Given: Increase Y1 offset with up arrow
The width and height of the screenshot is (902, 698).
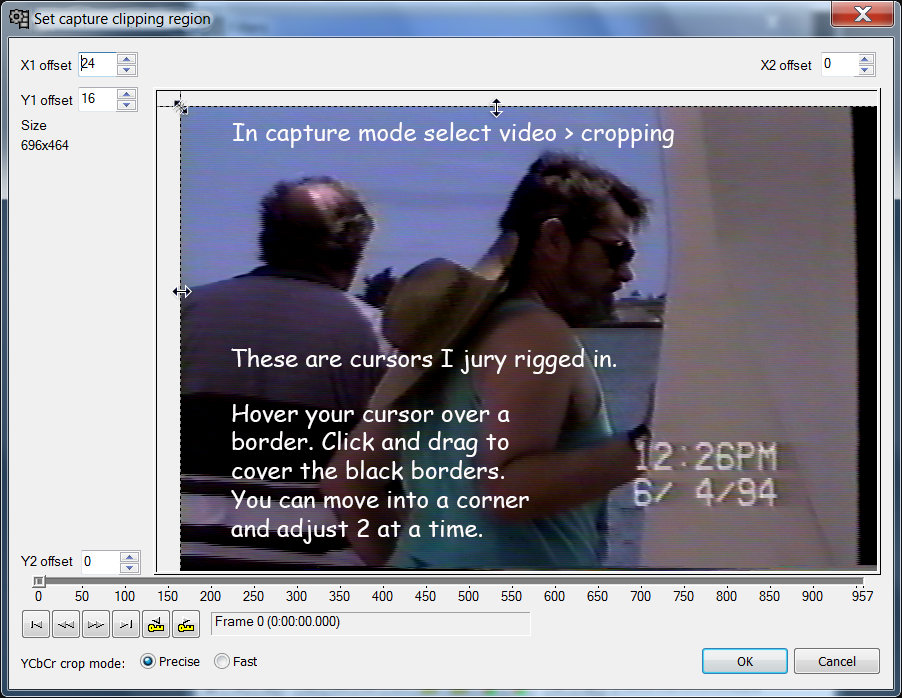Looking at the screenshot, I should tap(127, 93).
